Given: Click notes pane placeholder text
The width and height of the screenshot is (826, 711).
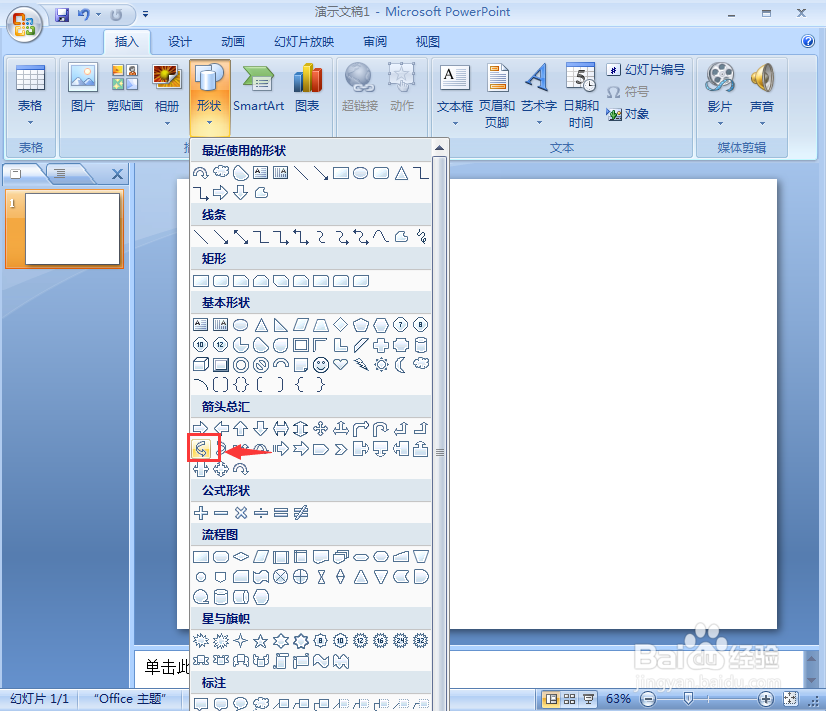Looking at the screenshot, I should pyautogui.click(x=167, y=667).
